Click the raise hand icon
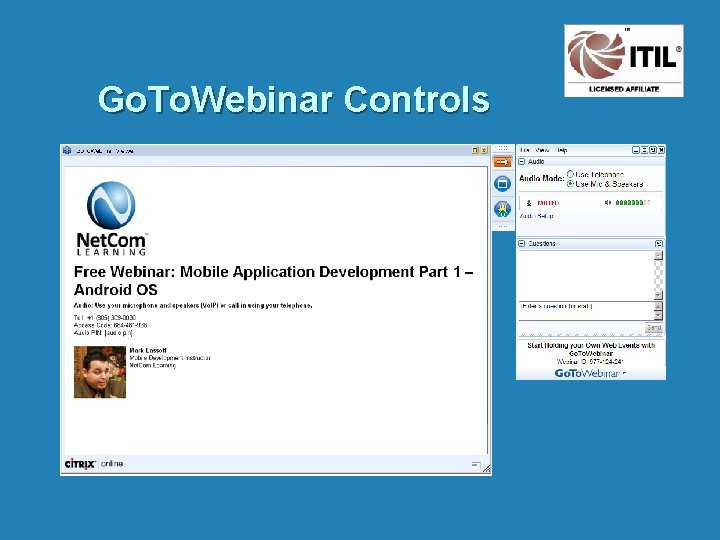This screenshot has width=720, height=540. tap(502, 209)
